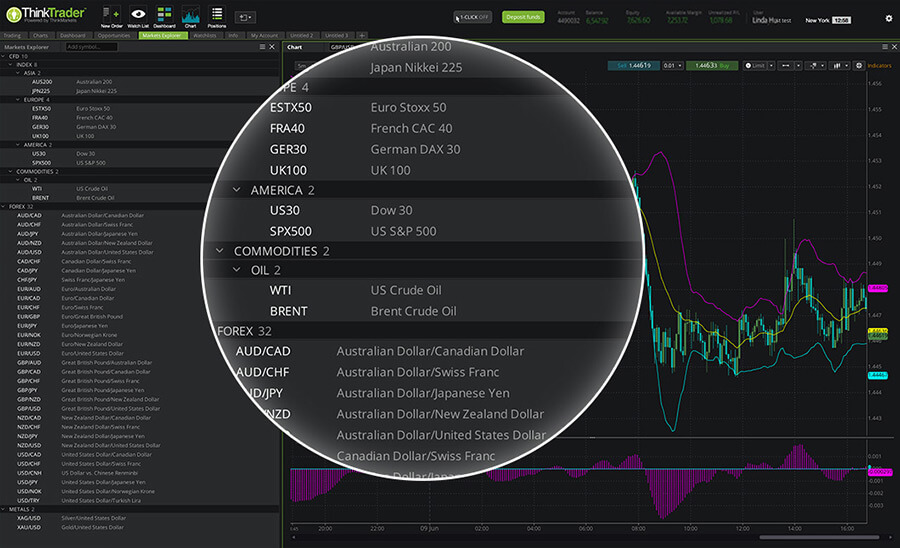Viewport: 900px width, 548px height.
Task: Open settings via the gear icon
Action: (x=889, y=18)
